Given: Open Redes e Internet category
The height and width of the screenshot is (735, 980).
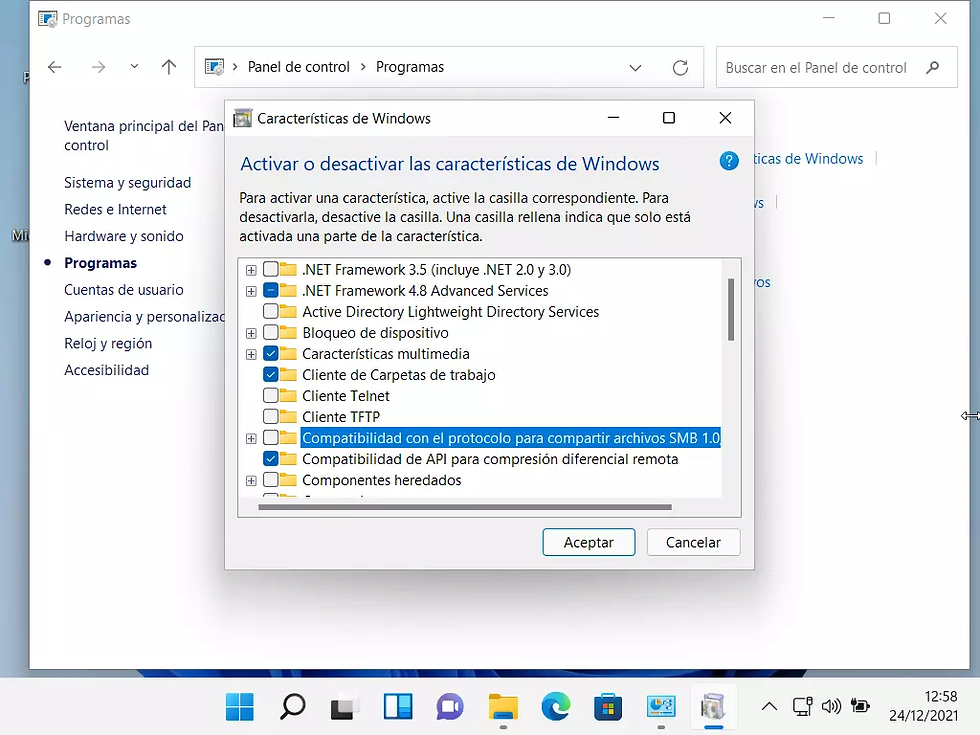Looking at the screenshot, I should 116,209.
